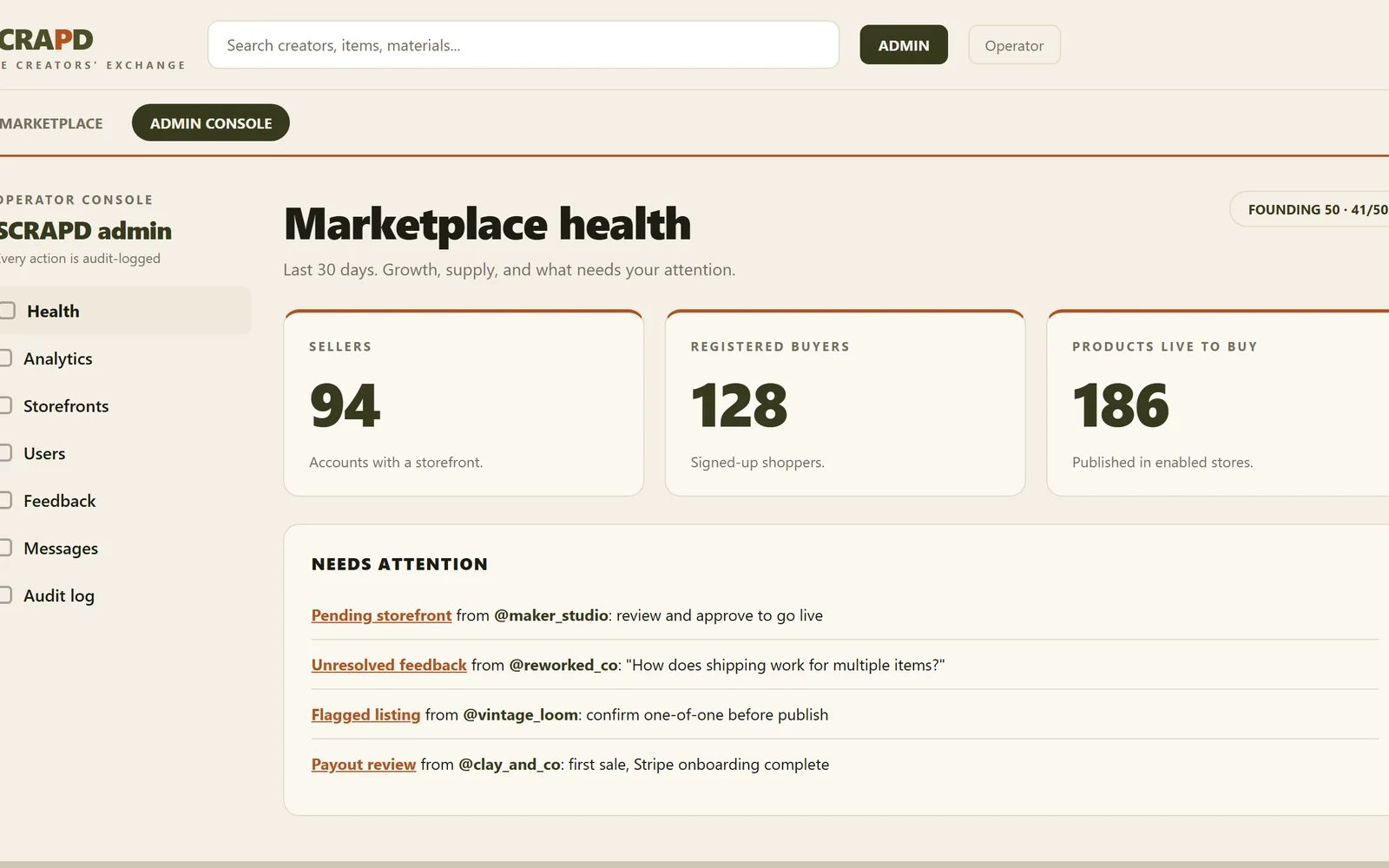Open the Unresolved feedback link
Viewport: 1389px width, 868px height.
coord(389,665)
